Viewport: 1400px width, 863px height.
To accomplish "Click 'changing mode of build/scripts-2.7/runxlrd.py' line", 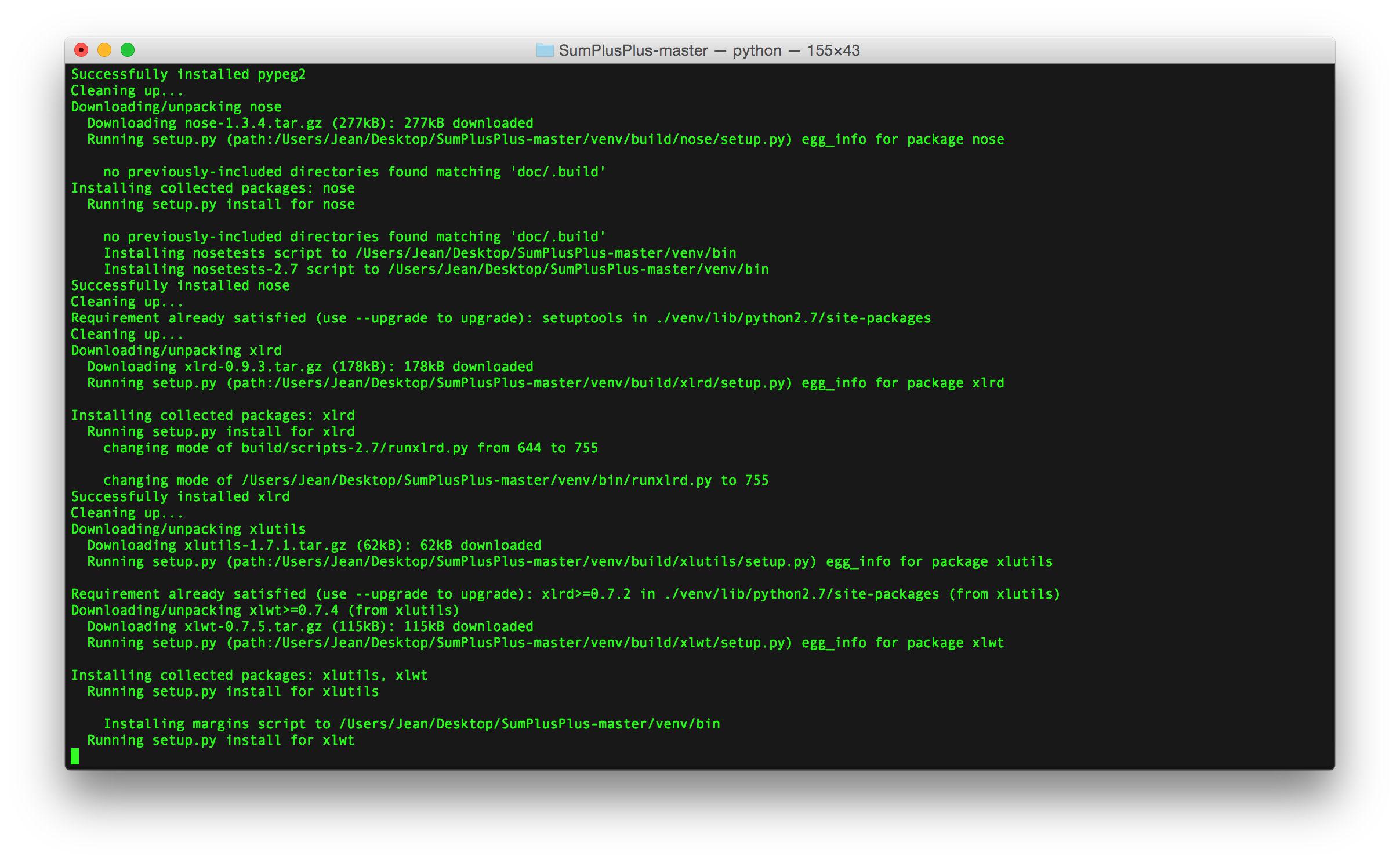I will pyautogui.click(x=351, y=448).
